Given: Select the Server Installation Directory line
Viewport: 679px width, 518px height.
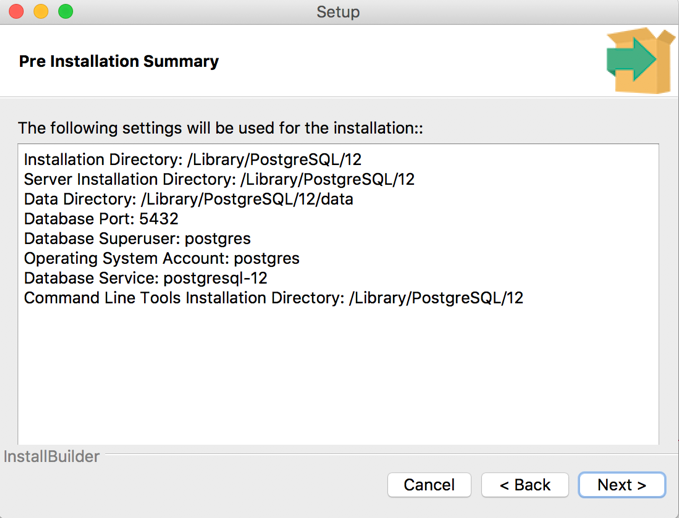Looking at the screenshot, I should coord(219,180).
